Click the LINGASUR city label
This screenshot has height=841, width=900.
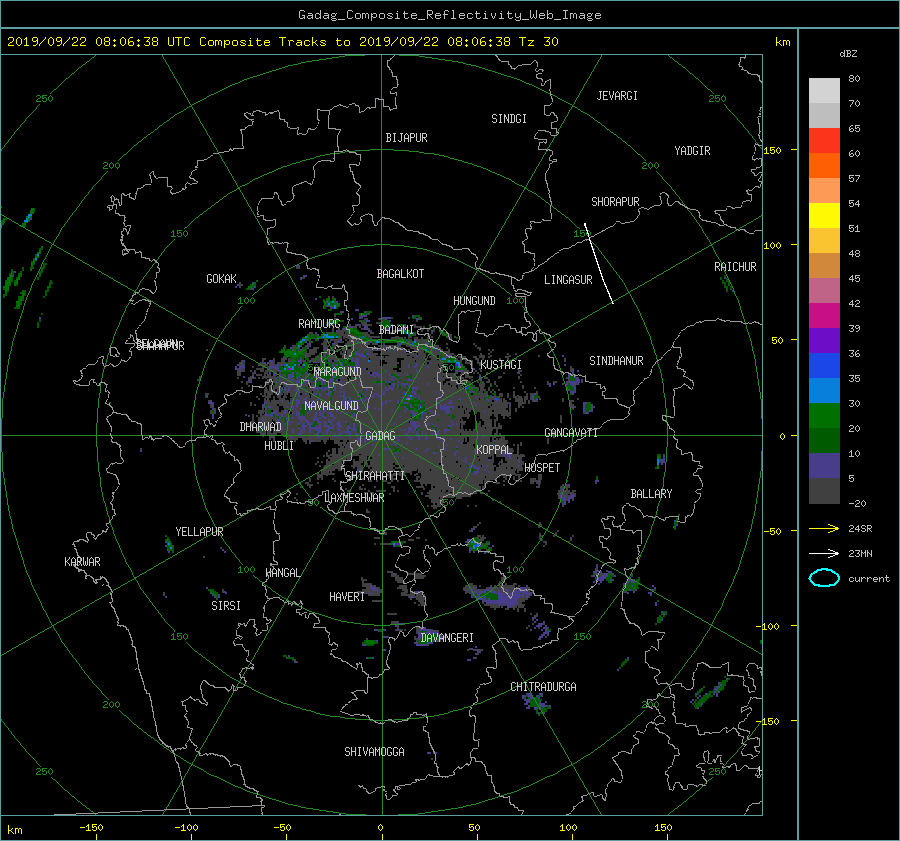coord(568,280)
